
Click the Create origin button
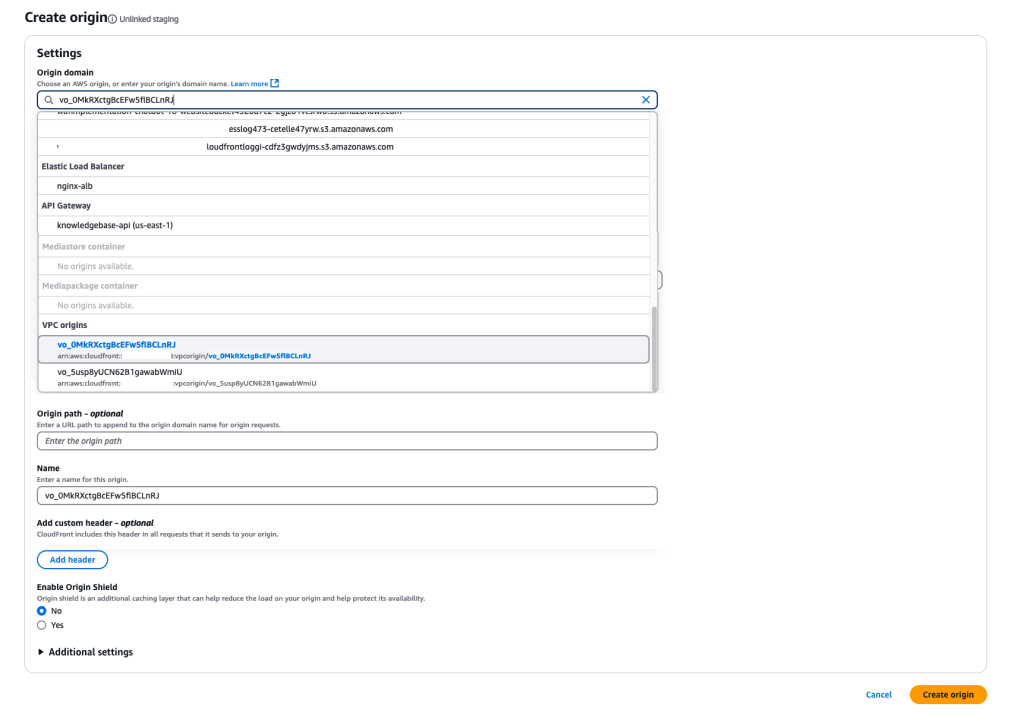[947, 694]
